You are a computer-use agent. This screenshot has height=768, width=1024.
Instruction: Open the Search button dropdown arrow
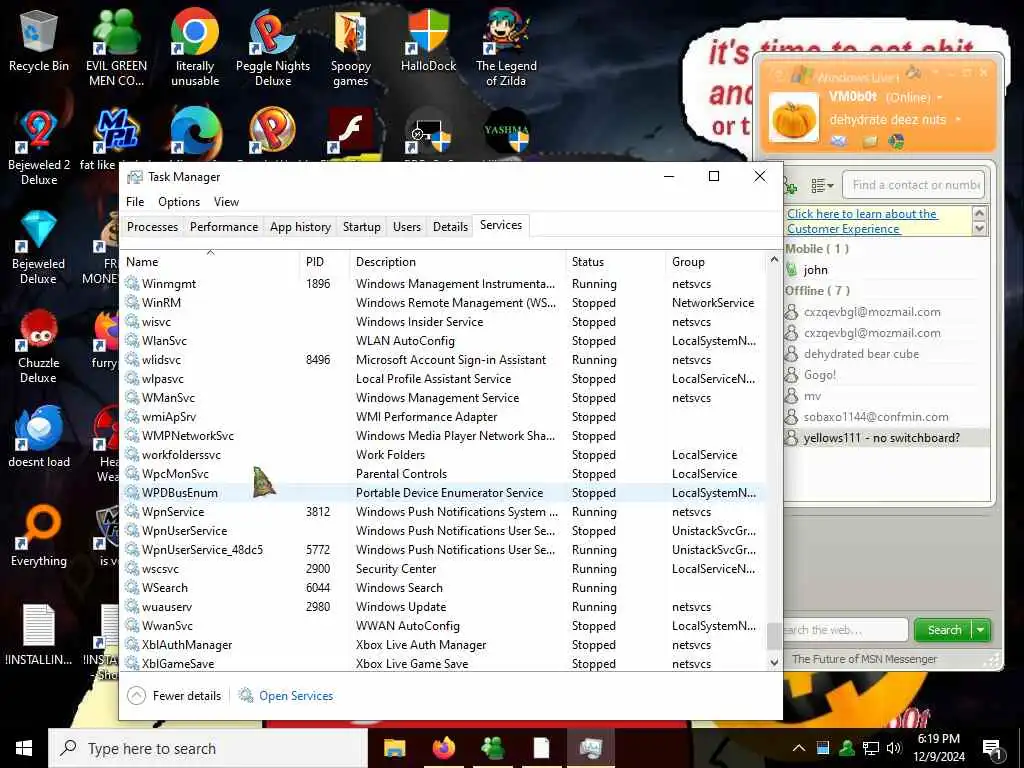981,630
